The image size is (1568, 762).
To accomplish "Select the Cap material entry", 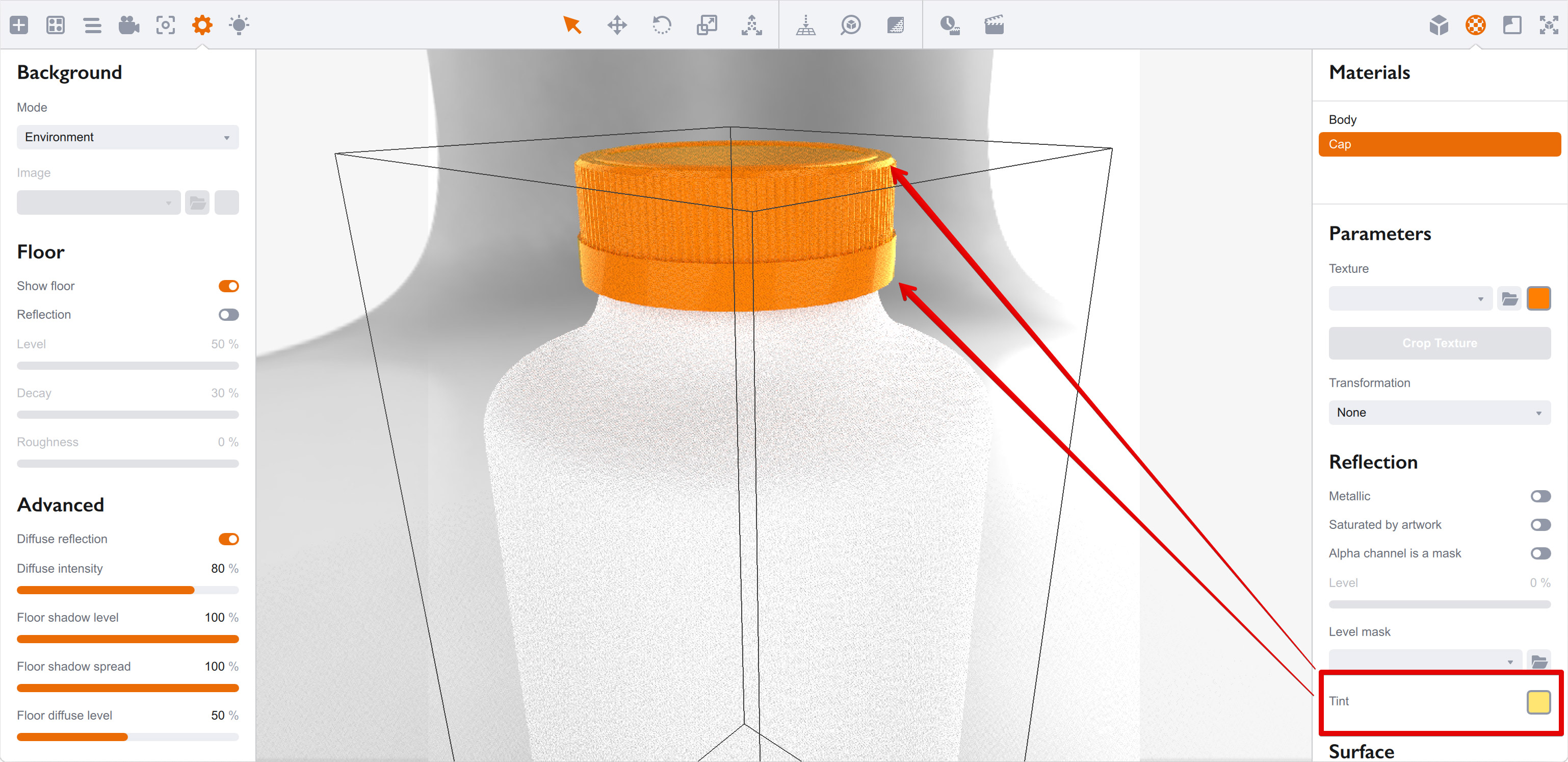I will pyautogui.click(x=1439, y=144).
